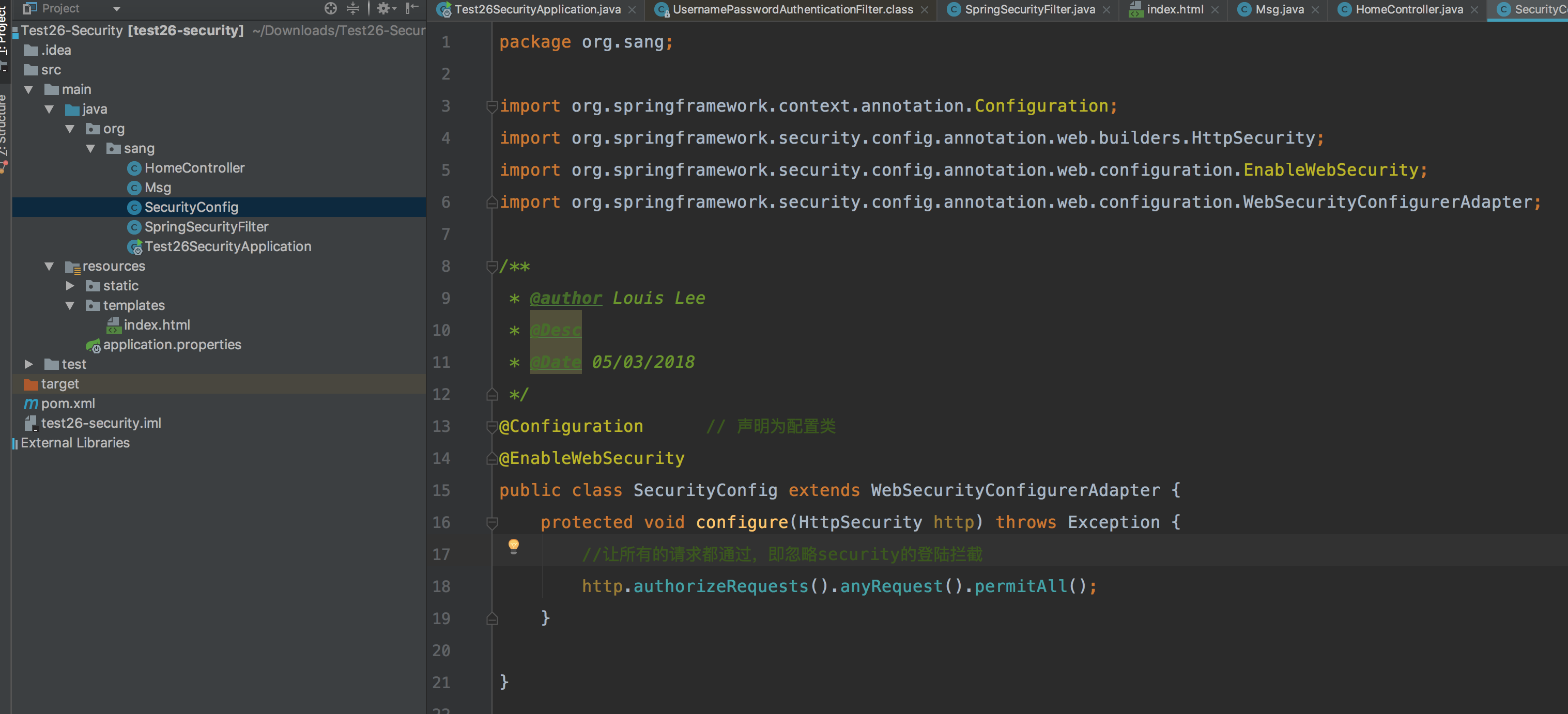Click the @author Javadoc tag link
Screen dimensions: 1568x714
point(565,298)
